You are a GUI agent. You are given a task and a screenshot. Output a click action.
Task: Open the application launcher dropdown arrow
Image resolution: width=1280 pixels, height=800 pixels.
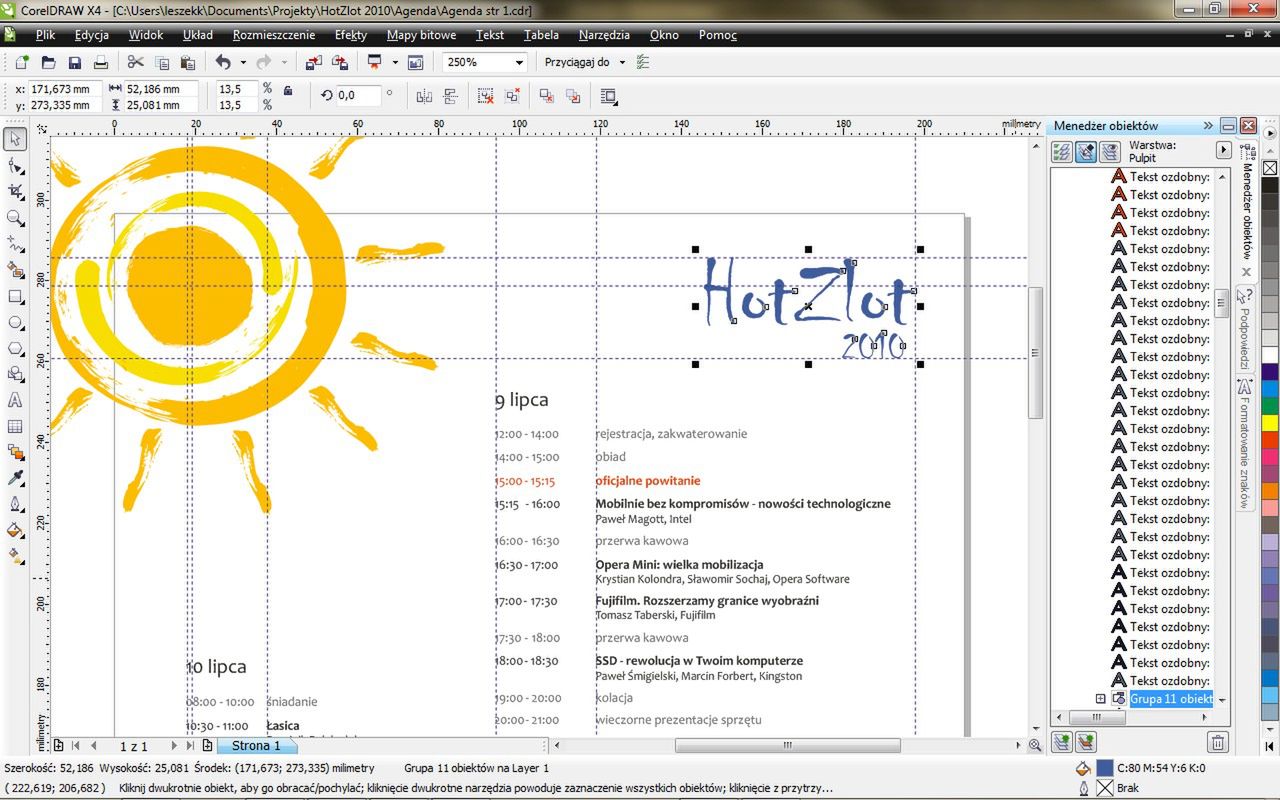pyautogui.click(x=395, y=62)
